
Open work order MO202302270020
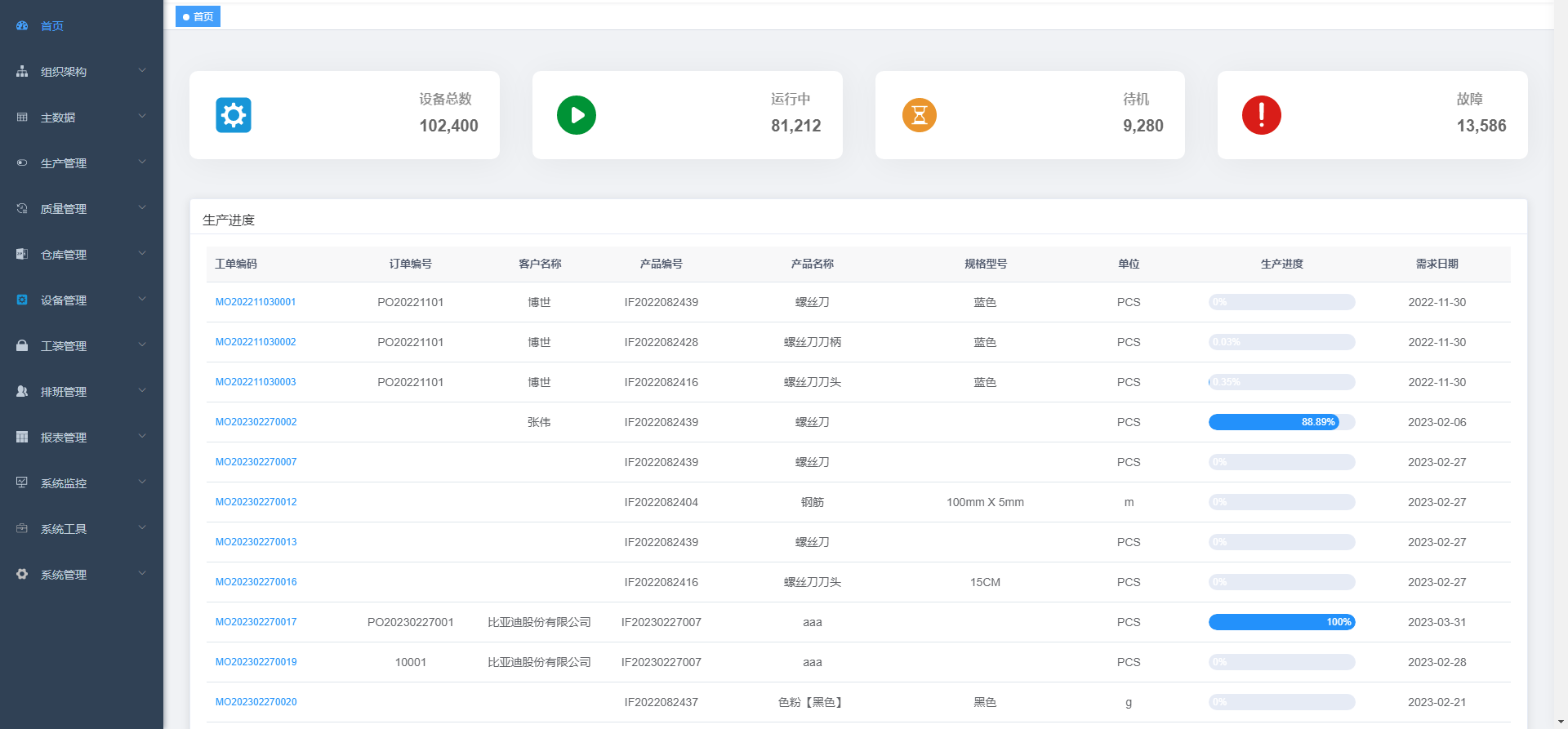pyautogui.click(x=256, y=702)
